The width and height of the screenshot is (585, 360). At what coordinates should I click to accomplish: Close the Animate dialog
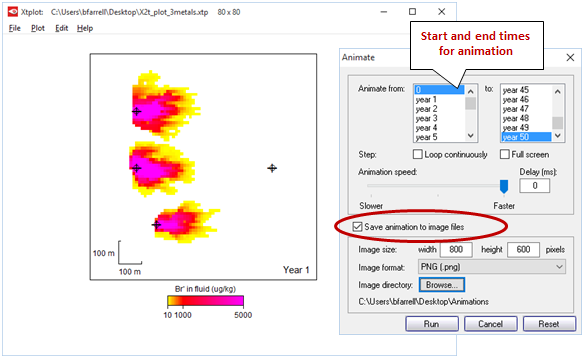point(570,57)
